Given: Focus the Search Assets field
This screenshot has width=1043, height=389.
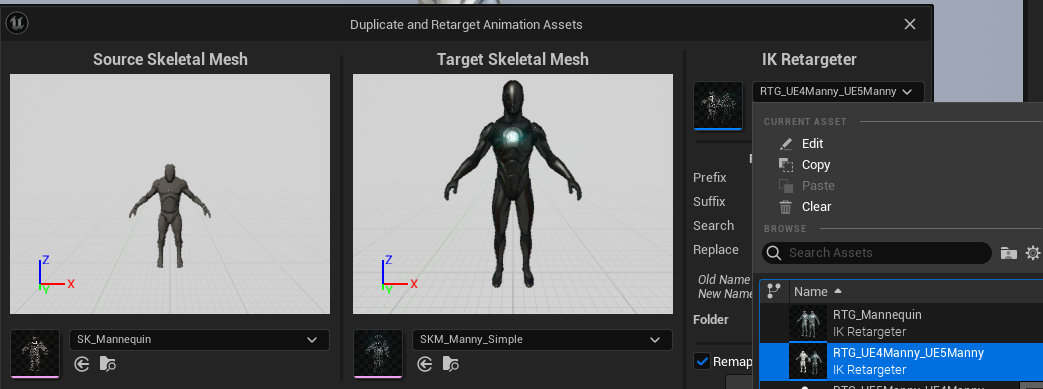Looking at the screenshot, I should click(877, 253).
